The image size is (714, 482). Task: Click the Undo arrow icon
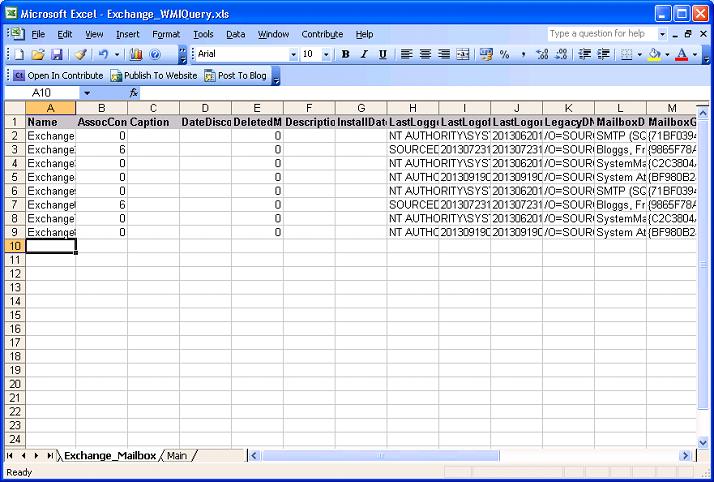(x=102, y=54)
